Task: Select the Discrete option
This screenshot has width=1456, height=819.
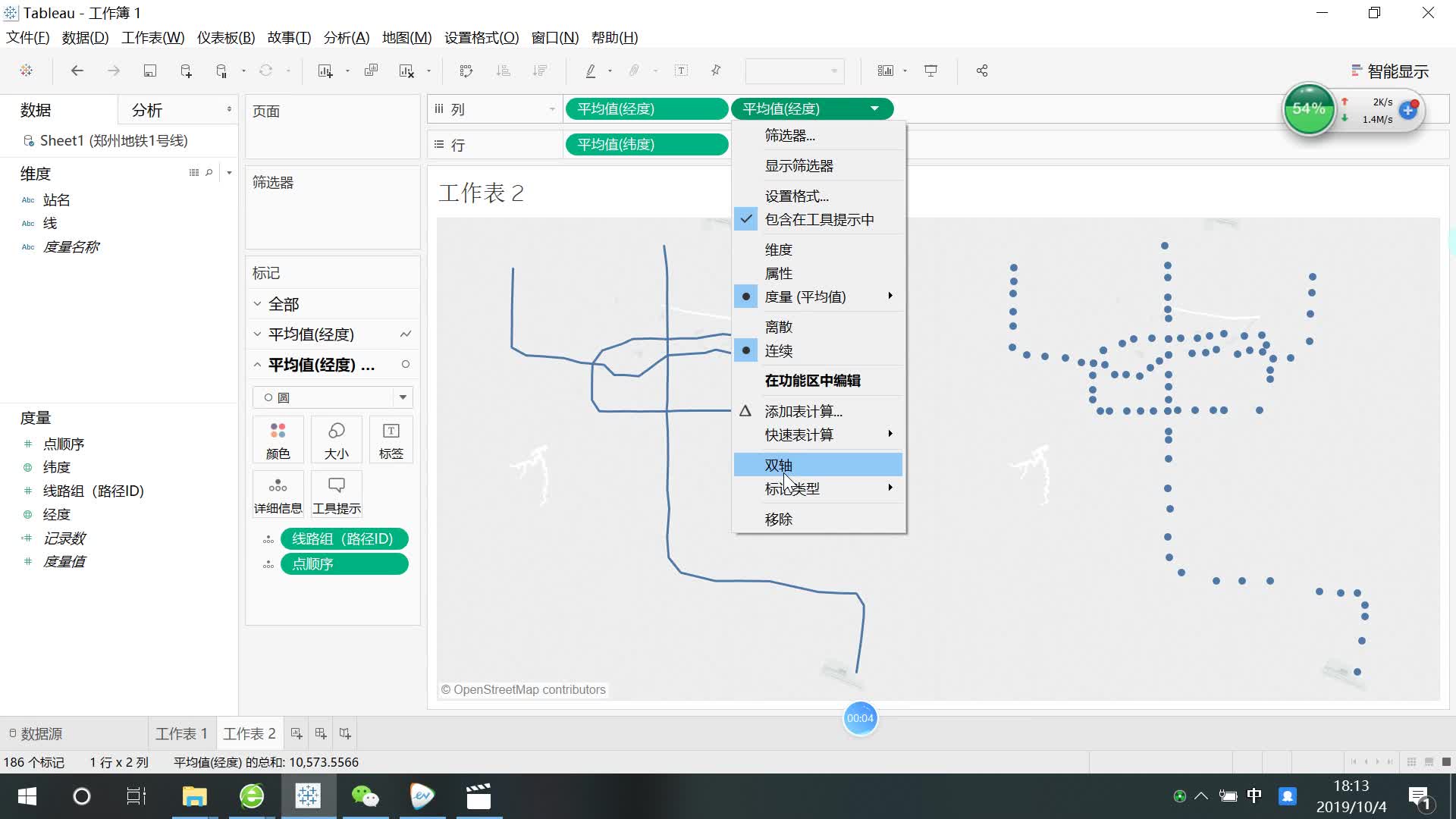Action: [778, 327]
